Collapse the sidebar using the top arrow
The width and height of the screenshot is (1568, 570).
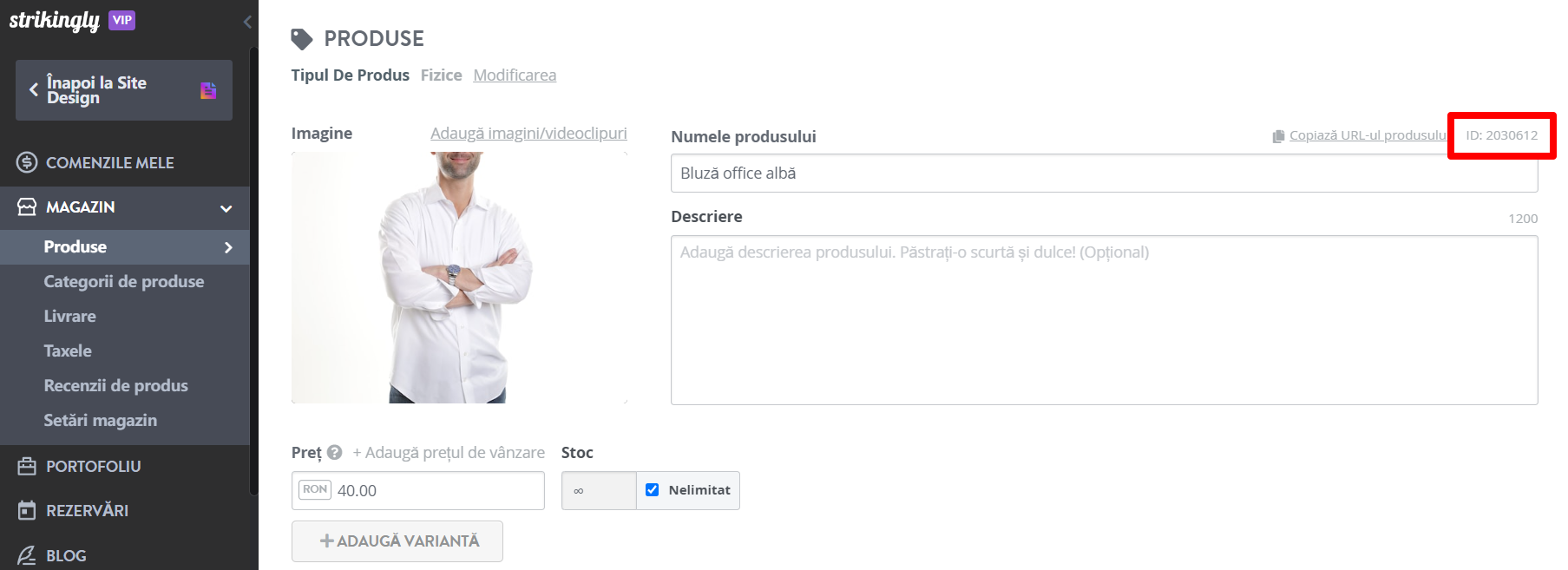click(247, 22)
